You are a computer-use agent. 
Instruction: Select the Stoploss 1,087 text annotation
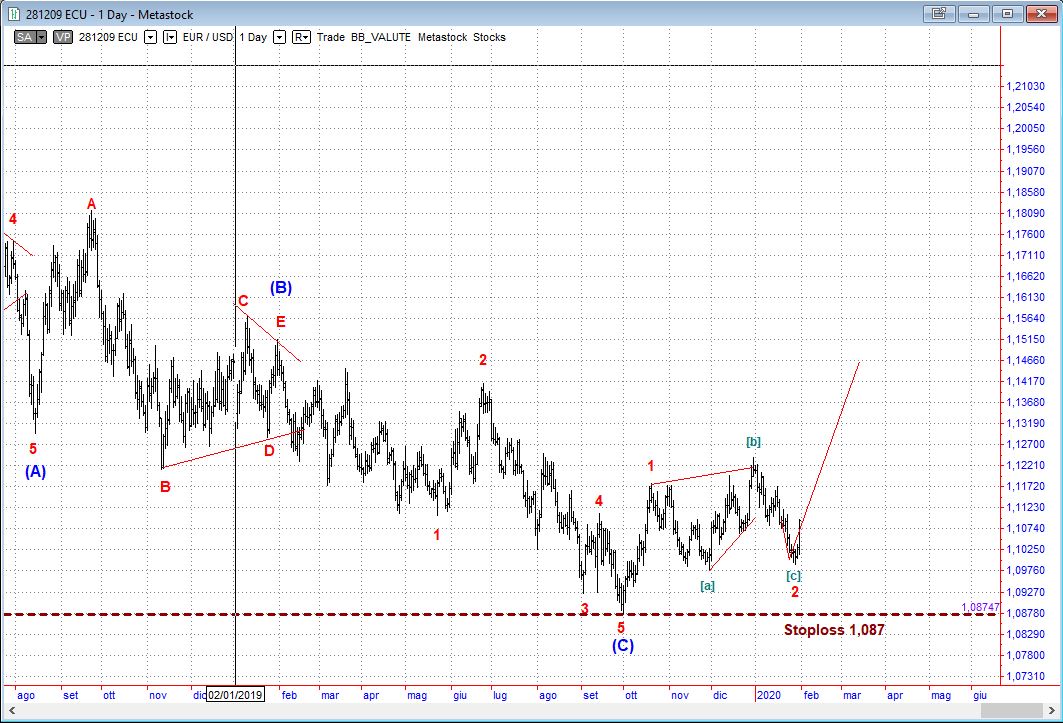(x=834, y=630)
